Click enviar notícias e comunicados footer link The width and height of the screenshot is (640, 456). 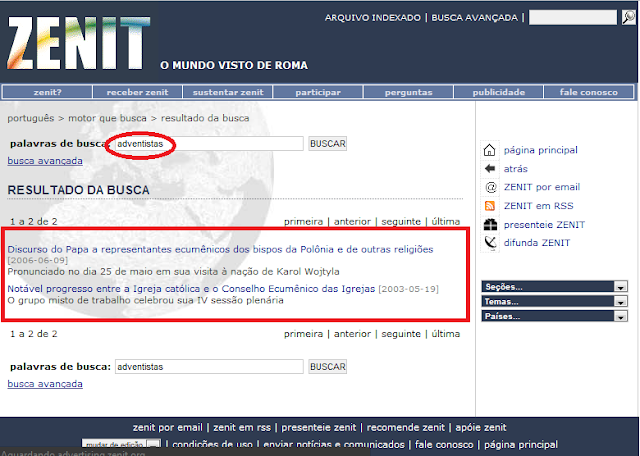334,445
